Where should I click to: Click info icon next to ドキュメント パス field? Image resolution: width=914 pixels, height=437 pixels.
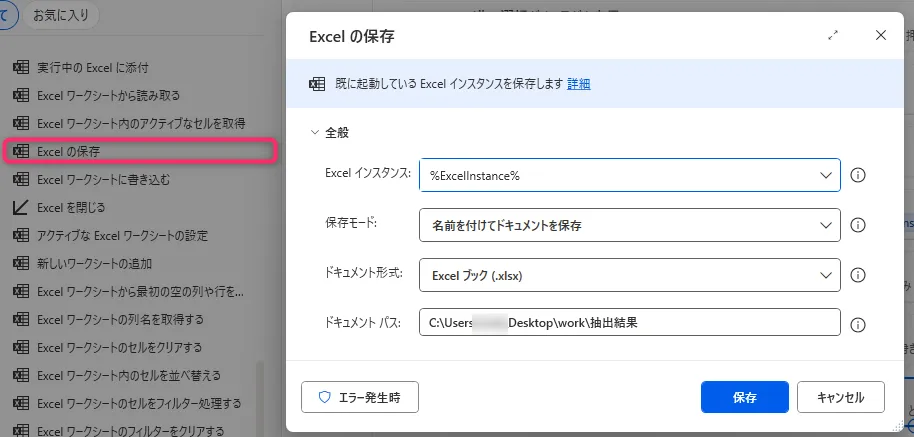(857, 324)
